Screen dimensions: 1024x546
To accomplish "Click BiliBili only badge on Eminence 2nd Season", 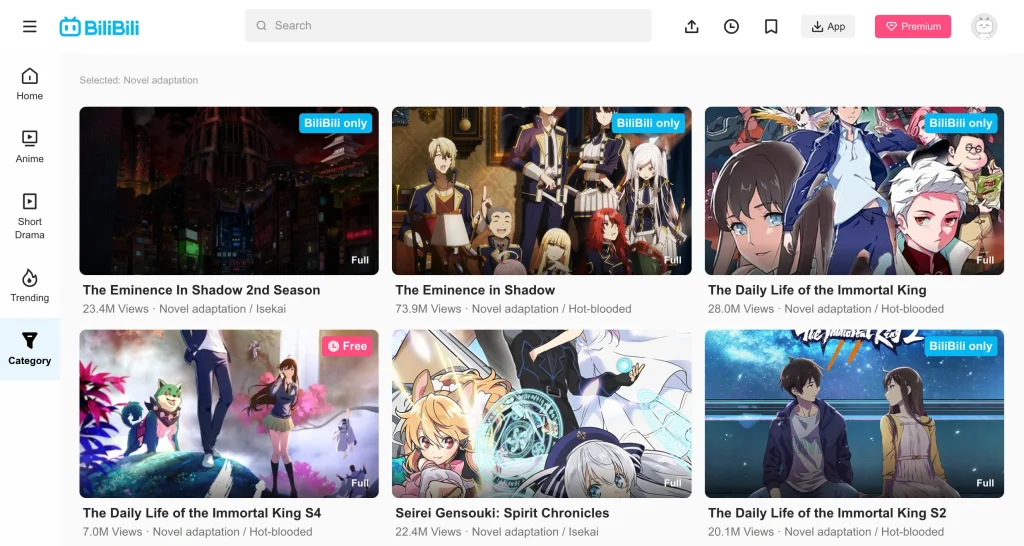I will tap(336, 123).
